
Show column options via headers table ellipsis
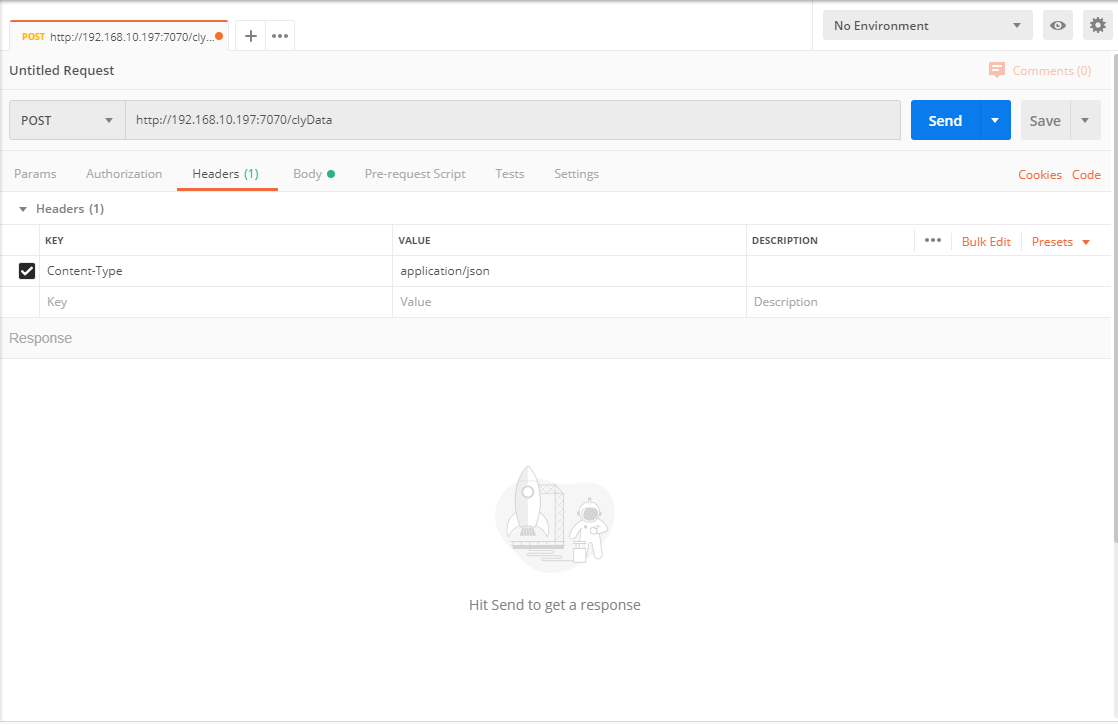click(932, 240)
